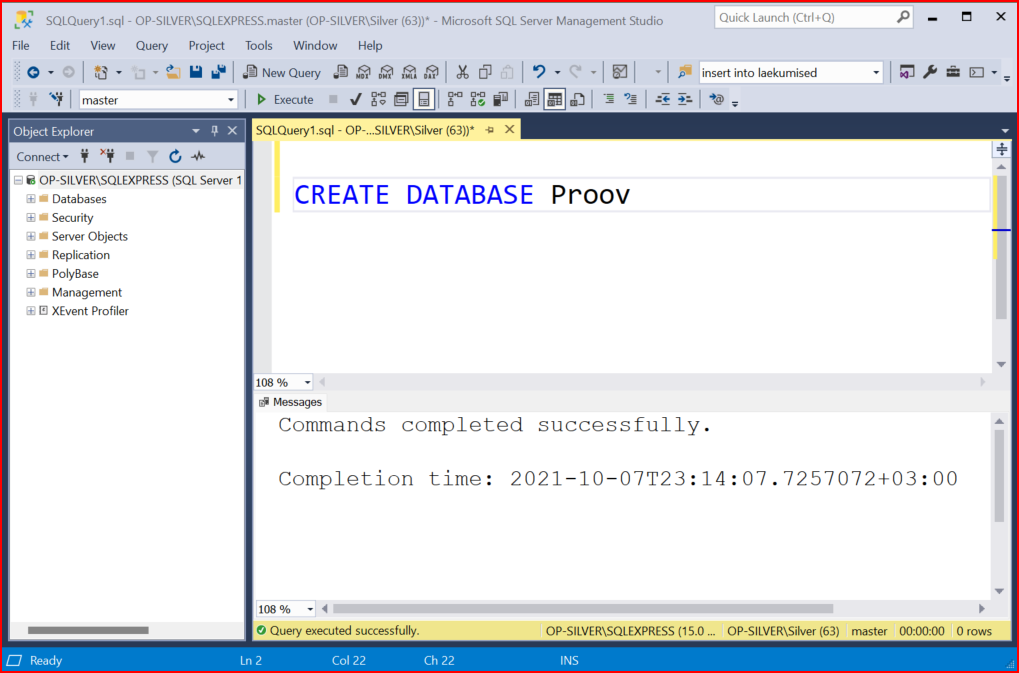The height and width of the screenshot is (673, 1019).
Task: Decrease the line indent
Action: pyautogui.click(x=662, y=99)
